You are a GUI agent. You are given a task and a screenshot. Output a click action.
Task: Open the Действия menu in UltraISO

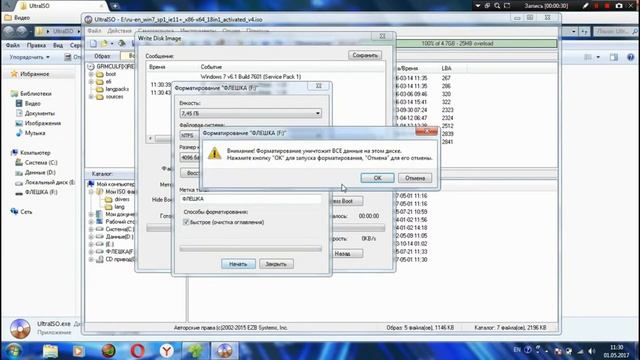pyautogui.click(x=119, y=31)
